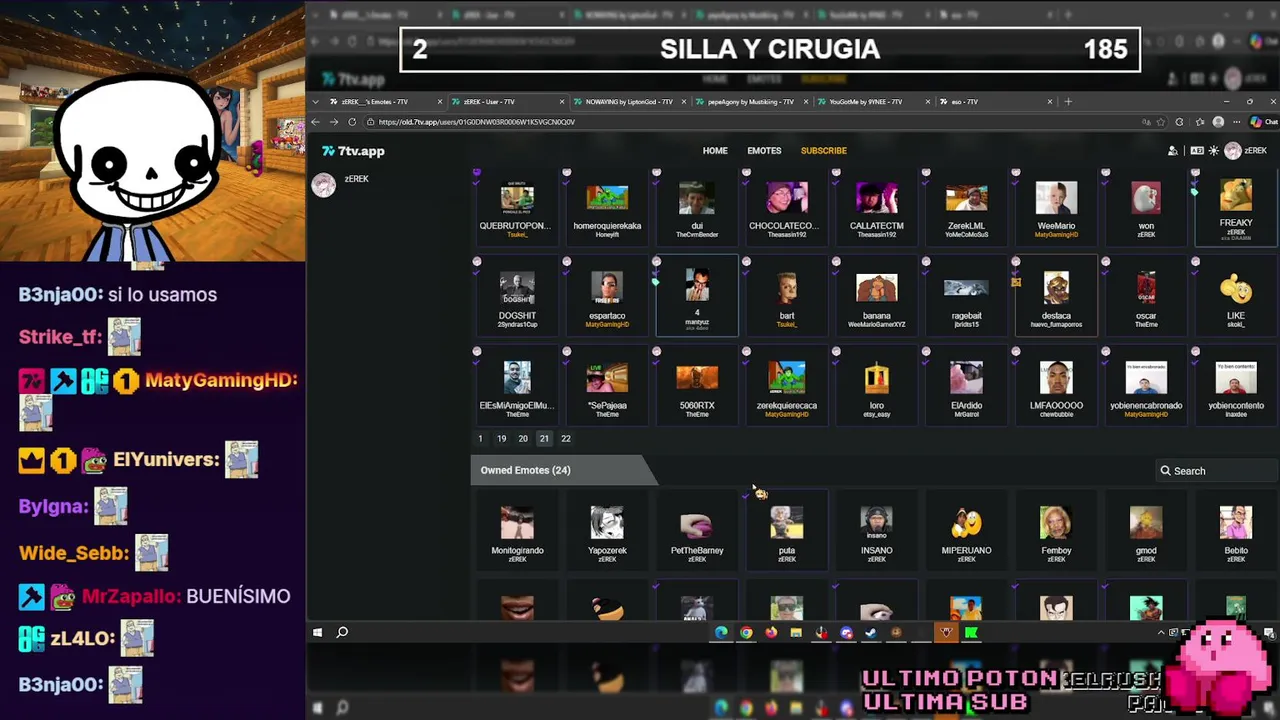Open the INSANO owned emote

point(877,530)
